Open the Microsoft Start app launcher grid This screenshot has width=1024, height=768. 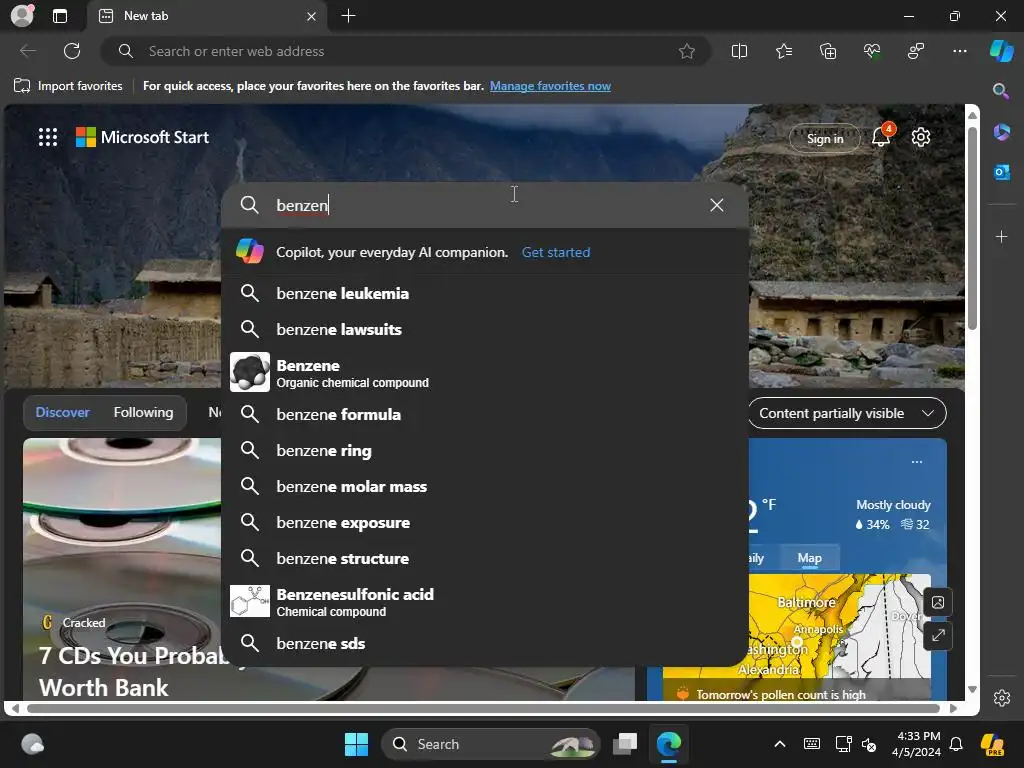pos(48,137)
